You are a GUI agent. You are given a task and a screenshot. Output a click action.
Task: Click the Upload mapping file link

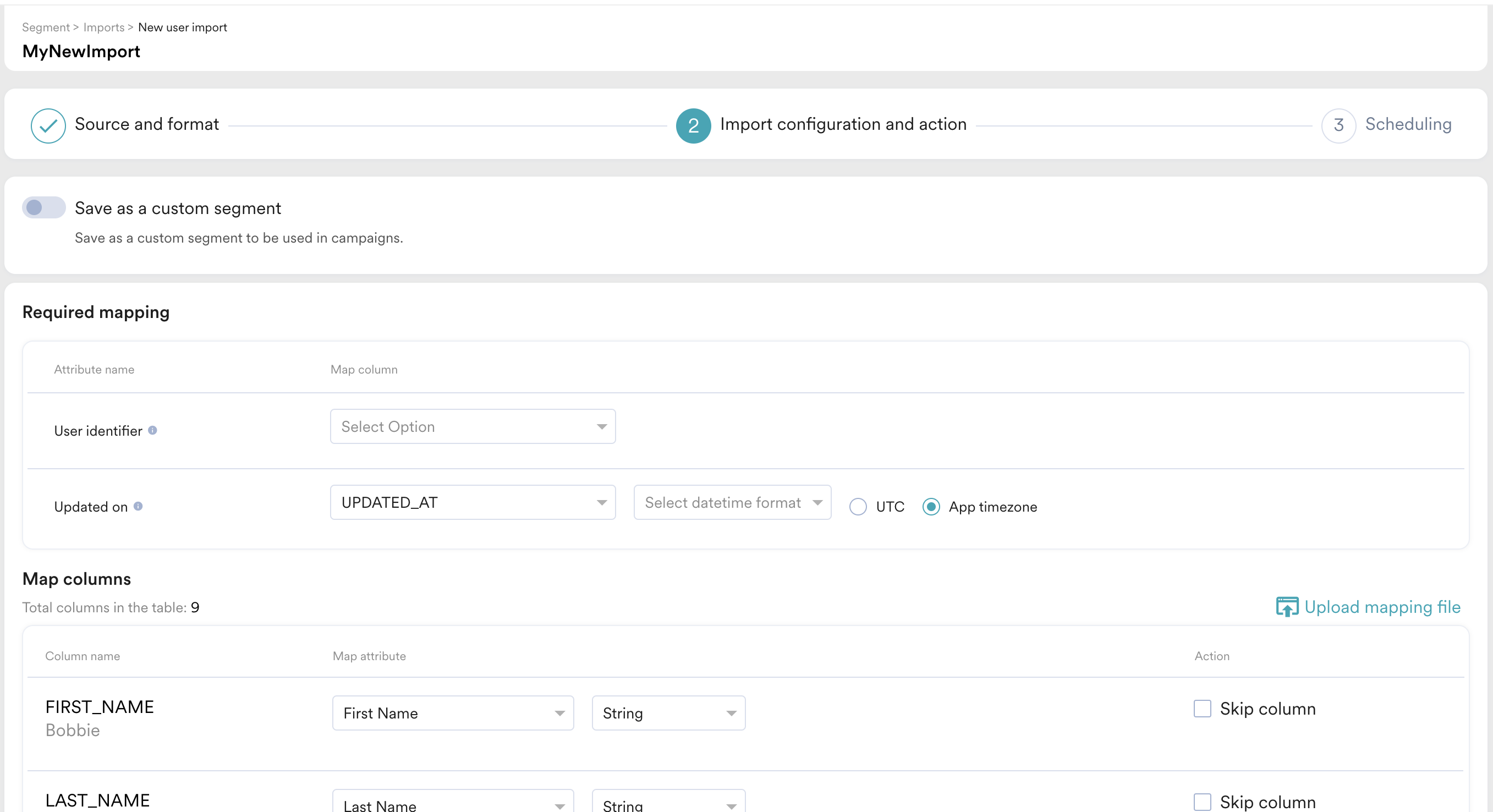[x=1382, y=607]
